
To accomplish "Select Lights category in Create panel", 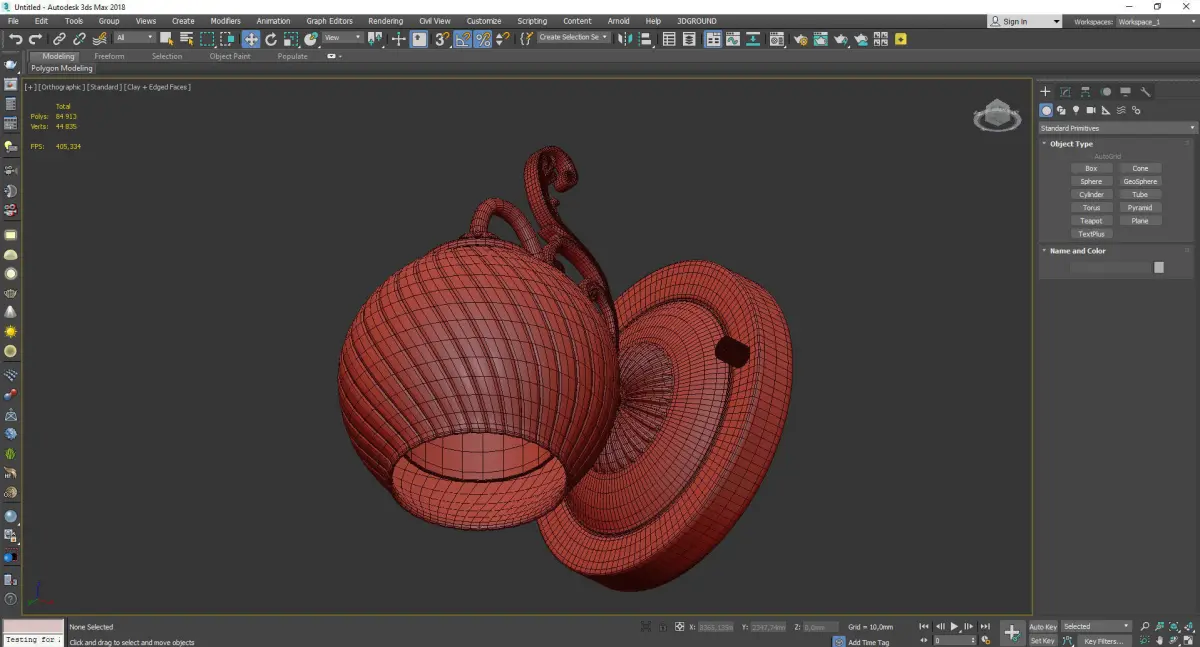I will (1076, 110).
